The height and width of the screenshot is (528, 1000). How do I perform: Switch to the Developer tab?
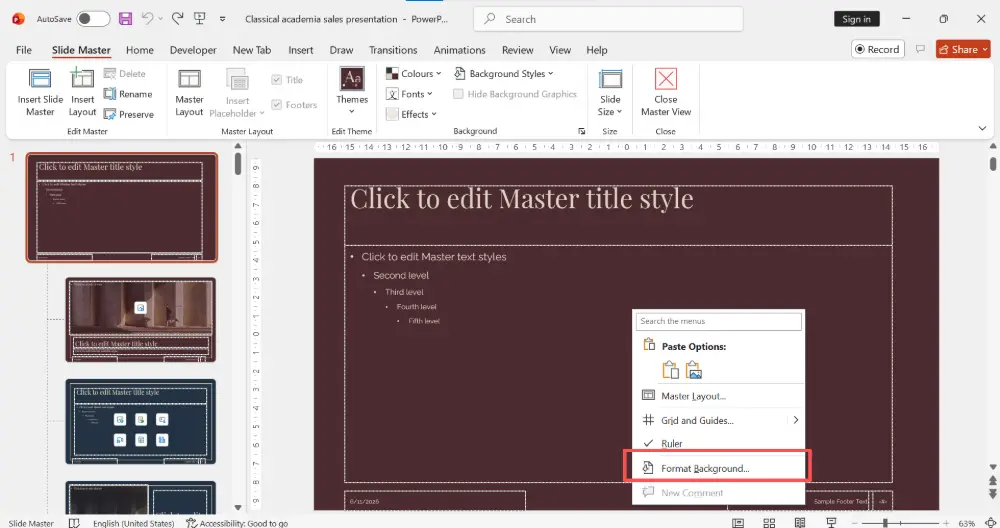point(193,50)
